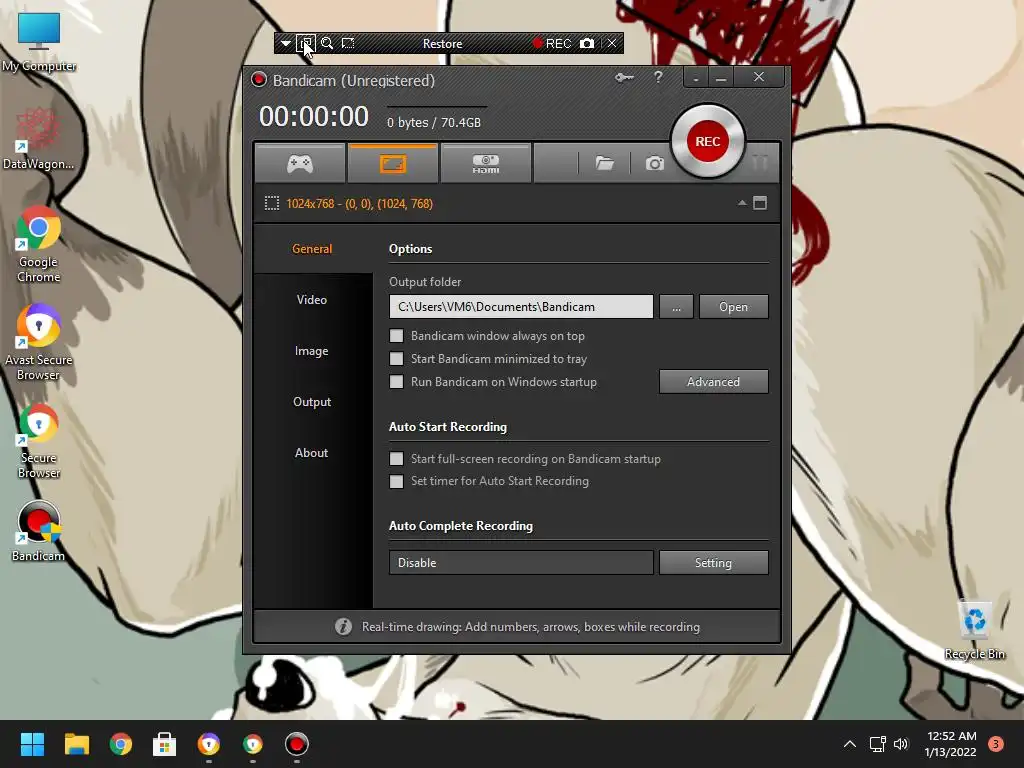Show hidden tray icons chevron
1024x768 pixels.
(850, 744)
